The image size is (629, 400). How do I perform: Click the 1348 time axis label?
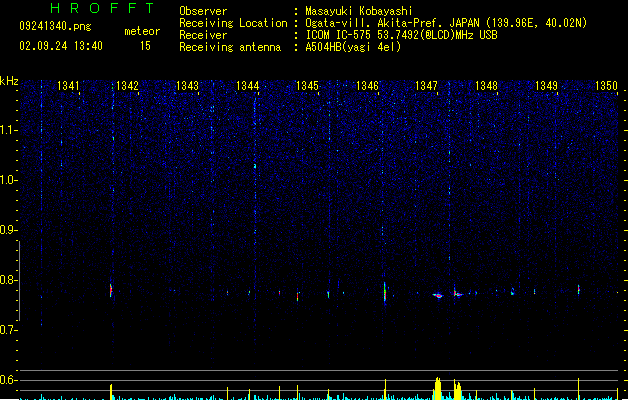click(x=486, y=85)
